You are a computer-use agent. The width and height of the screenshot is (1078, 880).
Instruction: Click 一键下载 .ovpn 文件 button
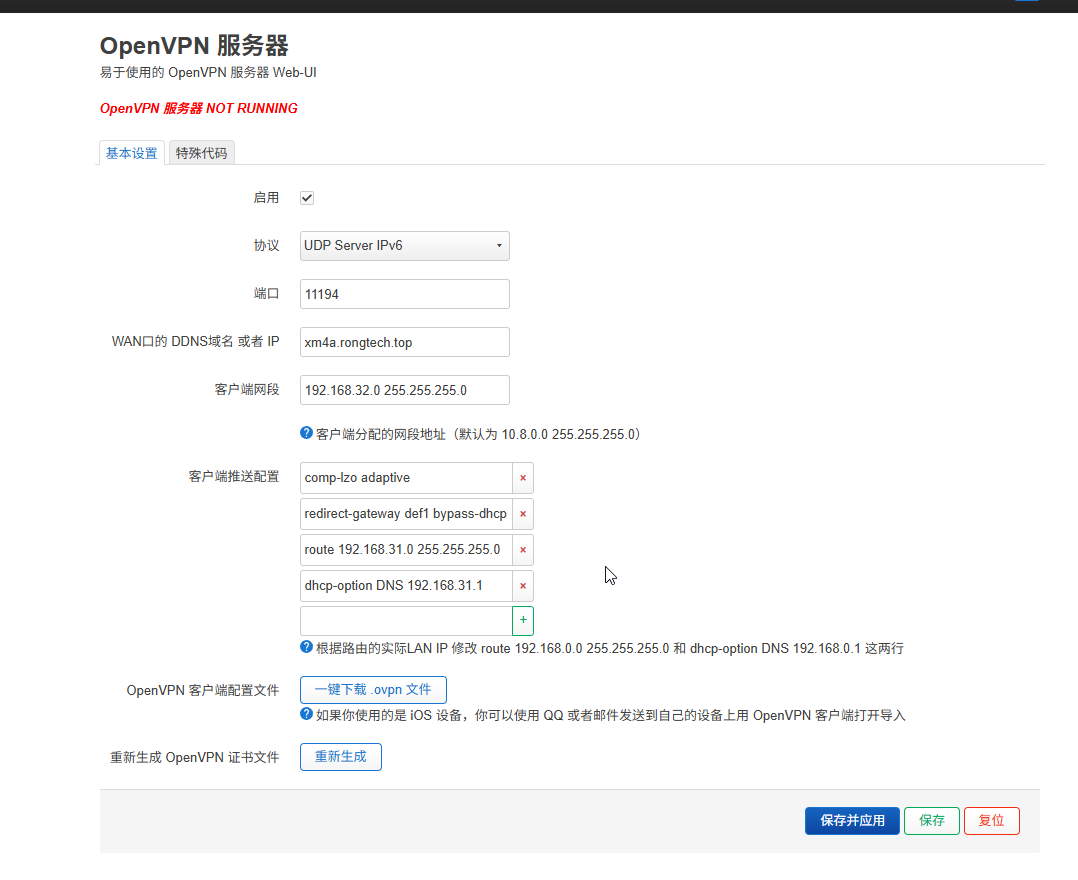coord(373,690)
